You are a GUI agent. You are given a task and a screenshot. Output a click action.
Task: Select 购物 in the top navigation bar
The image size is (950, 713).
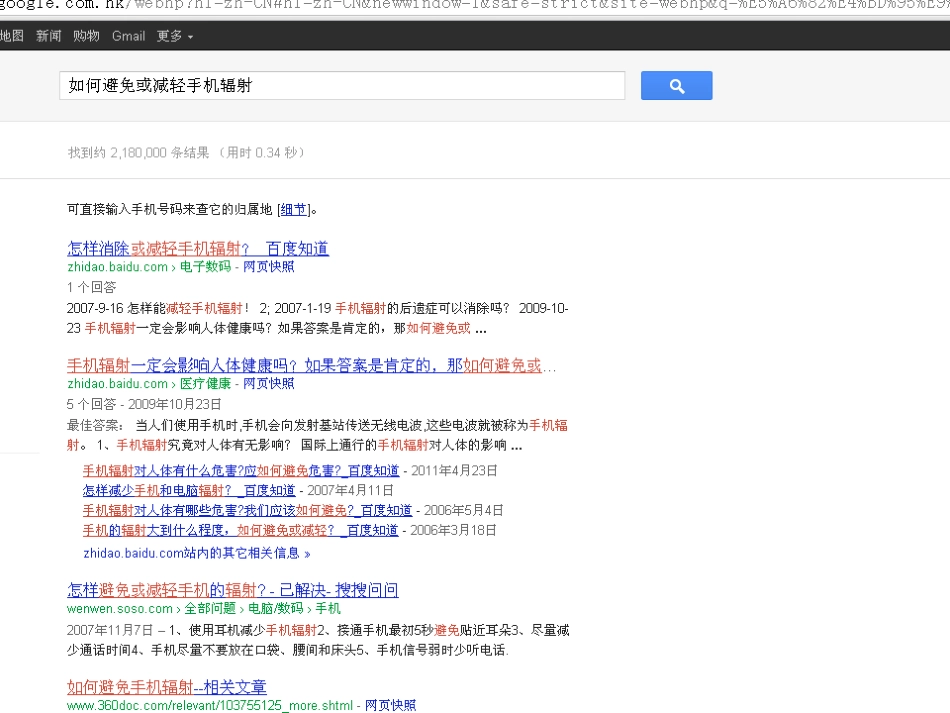tap(87, 36)
